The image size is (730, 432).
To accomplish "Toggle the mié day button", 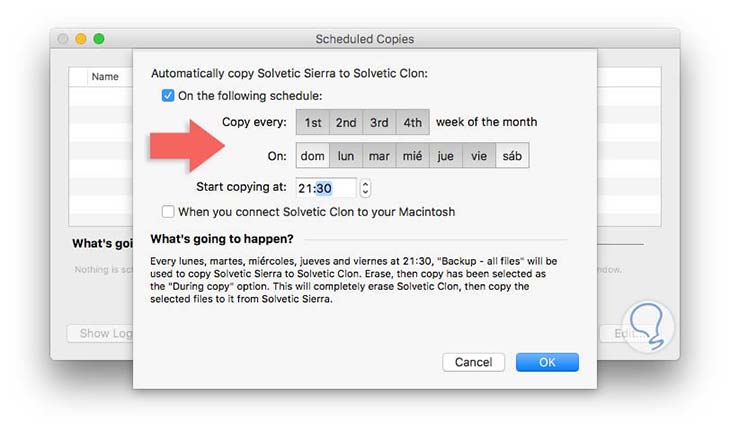I will pos(412,156).
